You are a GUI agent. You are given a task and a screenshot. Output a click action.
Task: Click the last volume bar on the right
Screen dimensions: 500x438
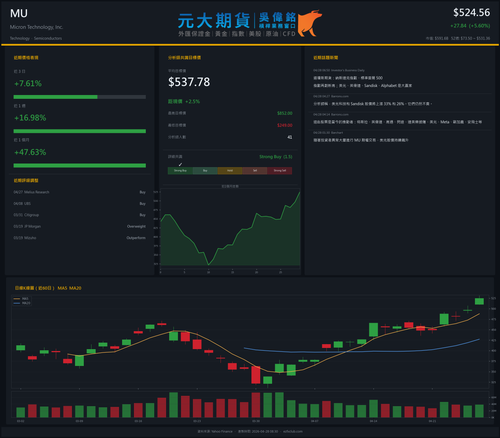click(479, 411)
